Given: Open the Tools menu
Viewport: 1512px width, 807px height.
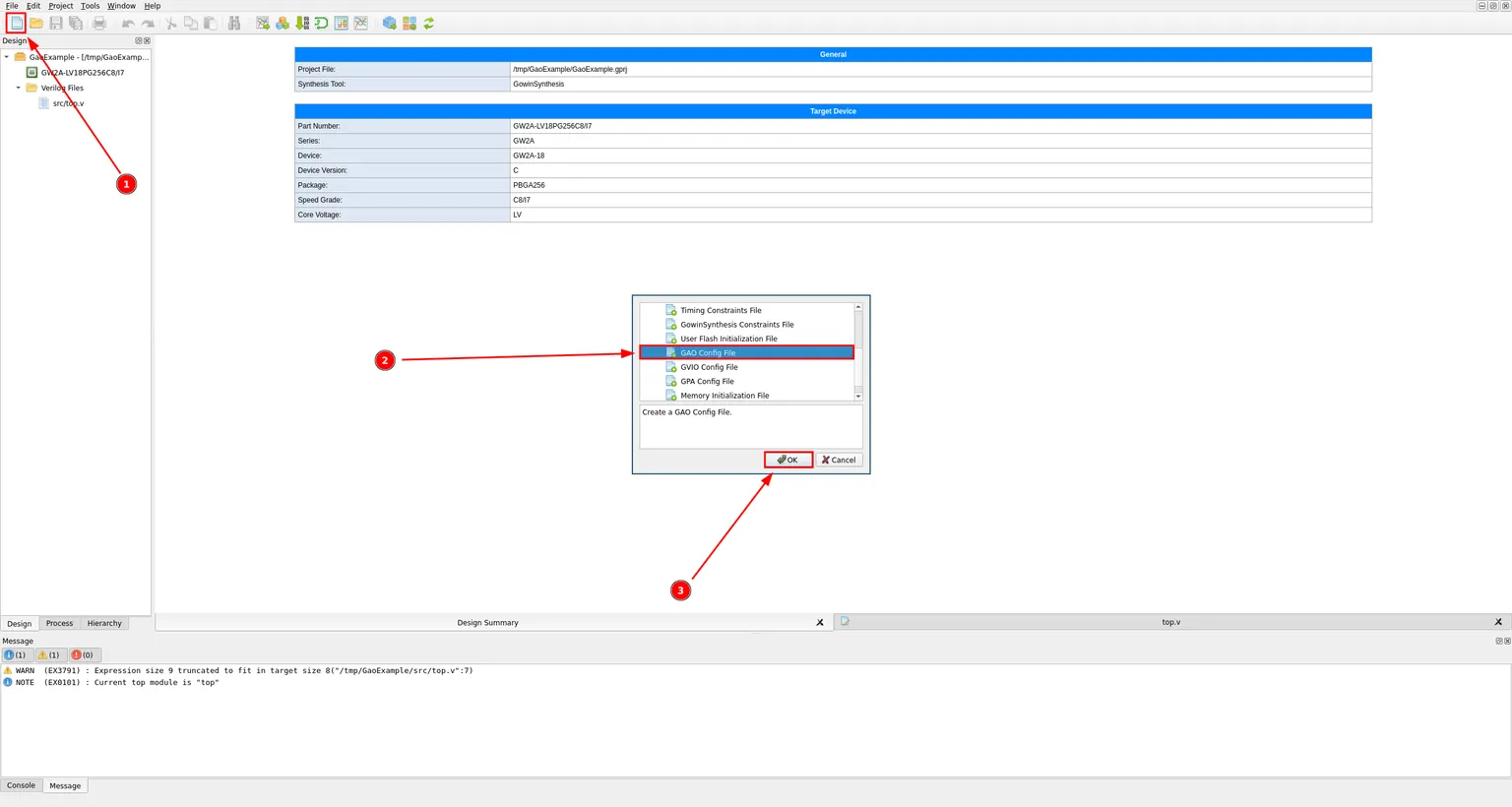Looking at the screenshot, I should coord(91,6).
